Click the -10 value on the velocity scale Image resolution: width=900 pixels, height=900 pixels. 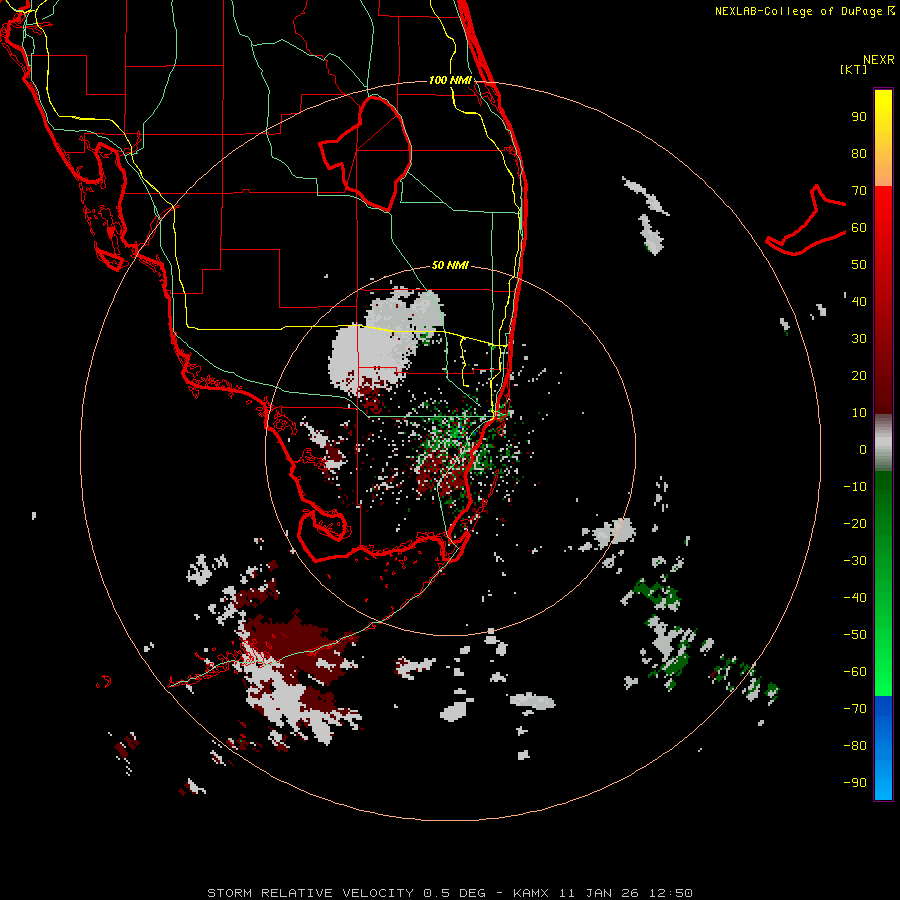[855, 487]
